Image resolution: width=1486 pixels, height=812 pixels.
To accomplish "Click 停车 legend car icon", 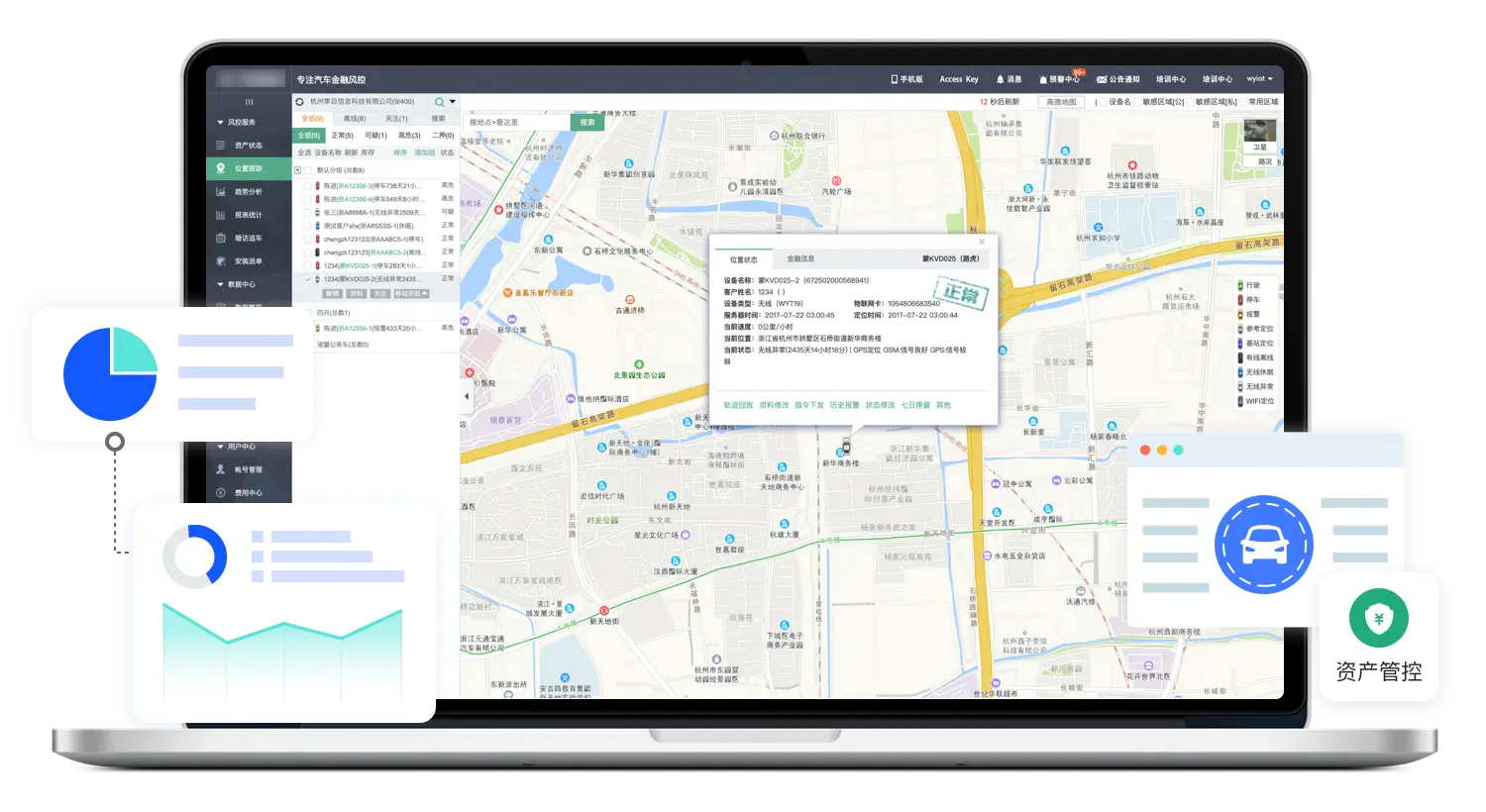I will (x=1239, y=300).
